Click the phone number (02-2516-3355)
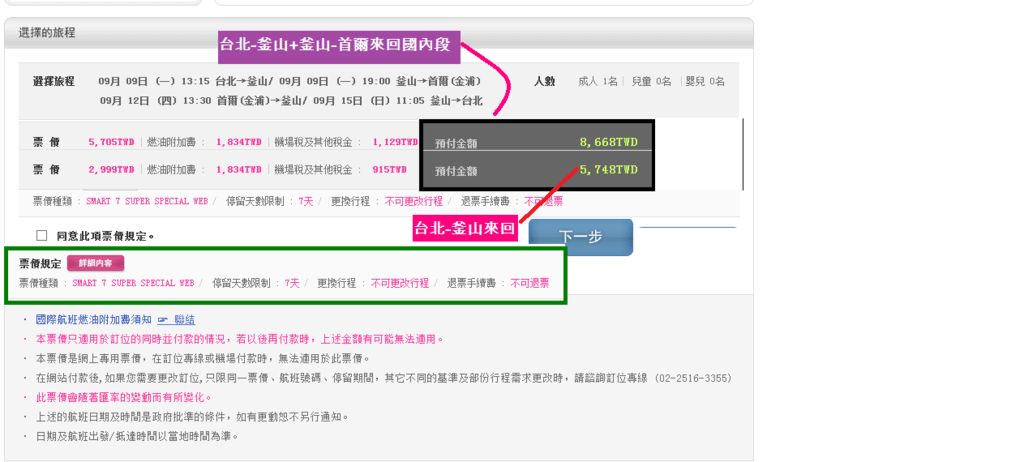1024x462 pixels. pyautogui.click(x=692, y=378)
